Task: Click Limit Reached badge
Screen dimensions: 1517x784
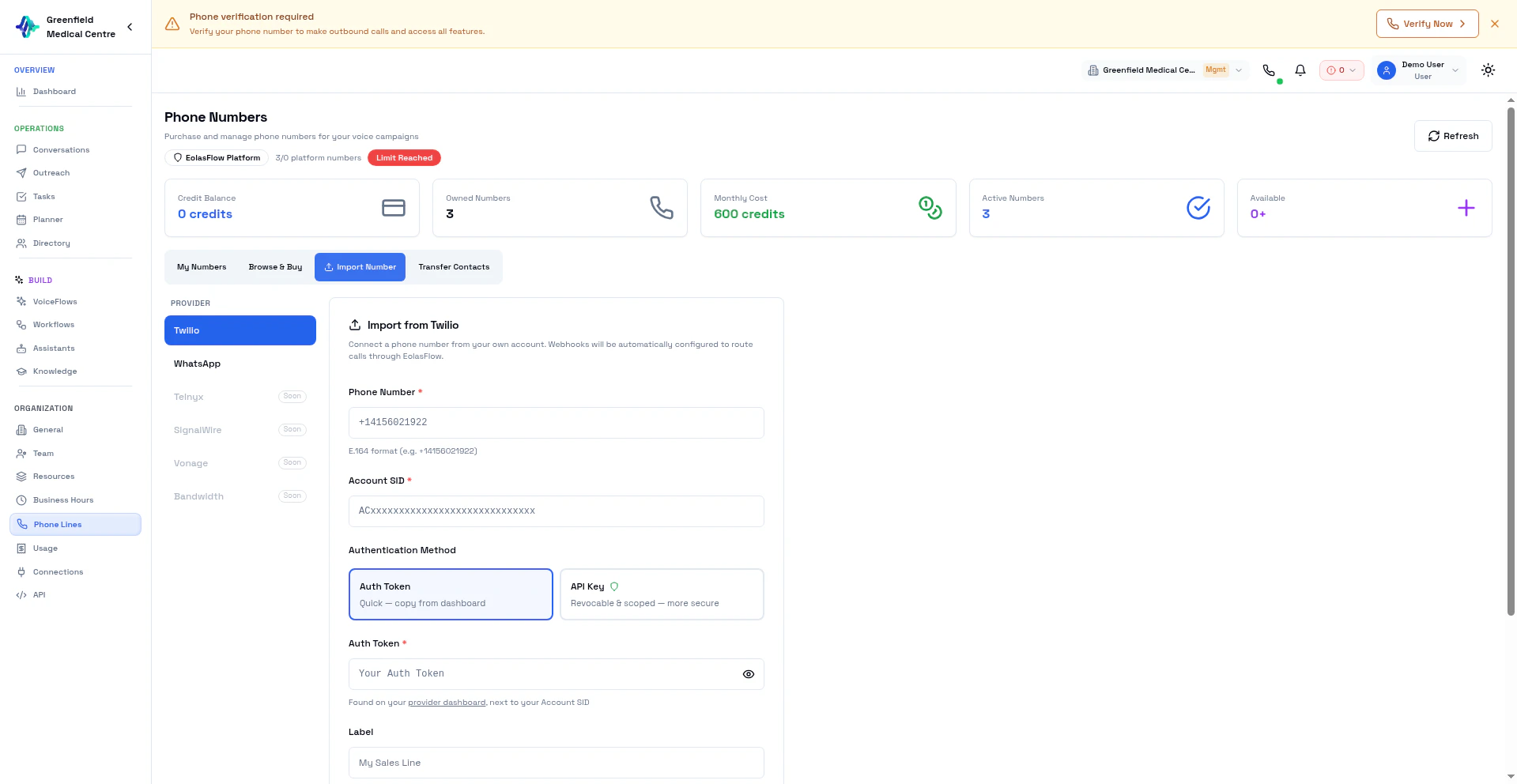Action: pyautogui.click(x=404, y=158)
